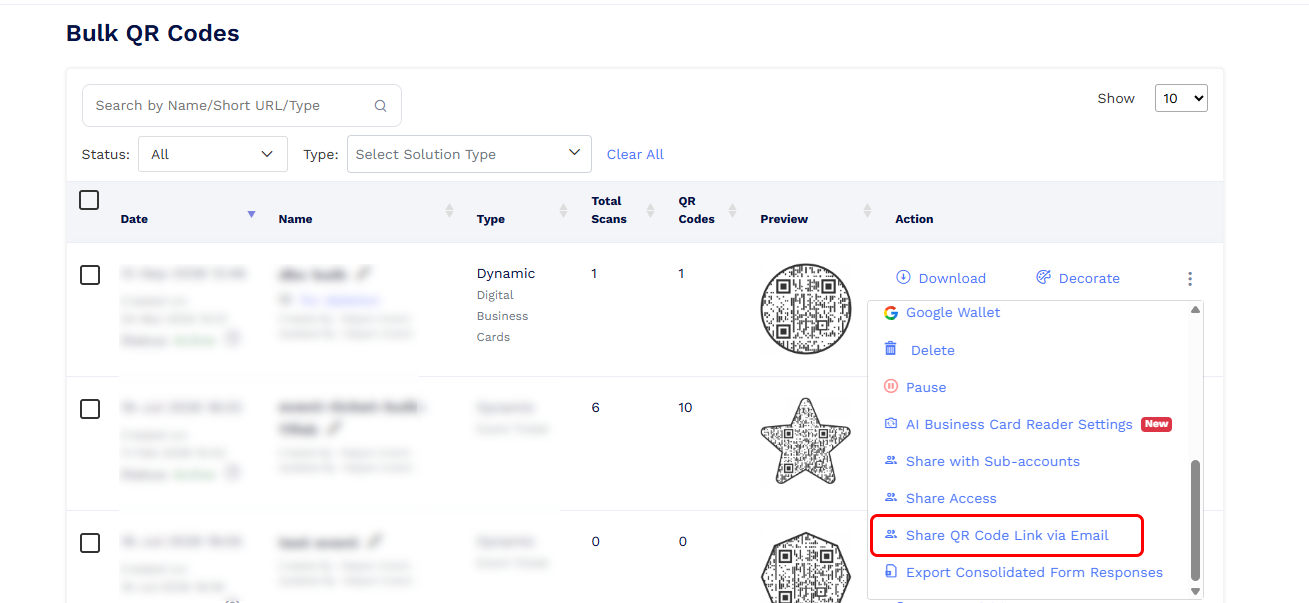This screenshot has width=1309, height=603.
Task: Click the Decorate icon in the first row
Action: click(1043, 277)
